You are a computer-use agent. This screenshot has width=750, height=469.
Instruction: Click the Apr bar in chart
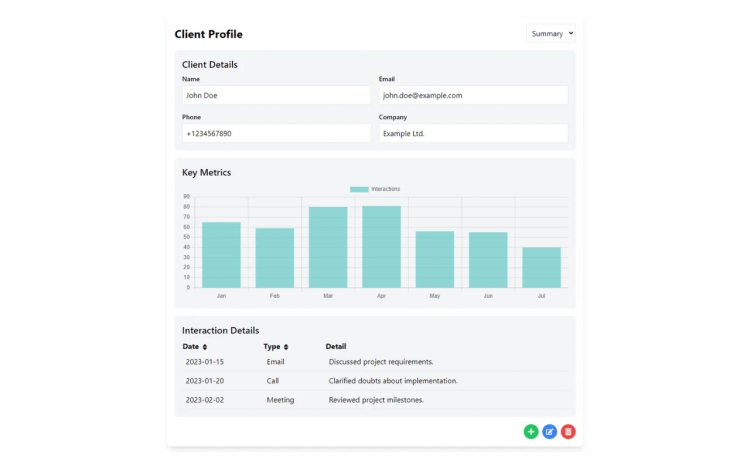[381, 247]
